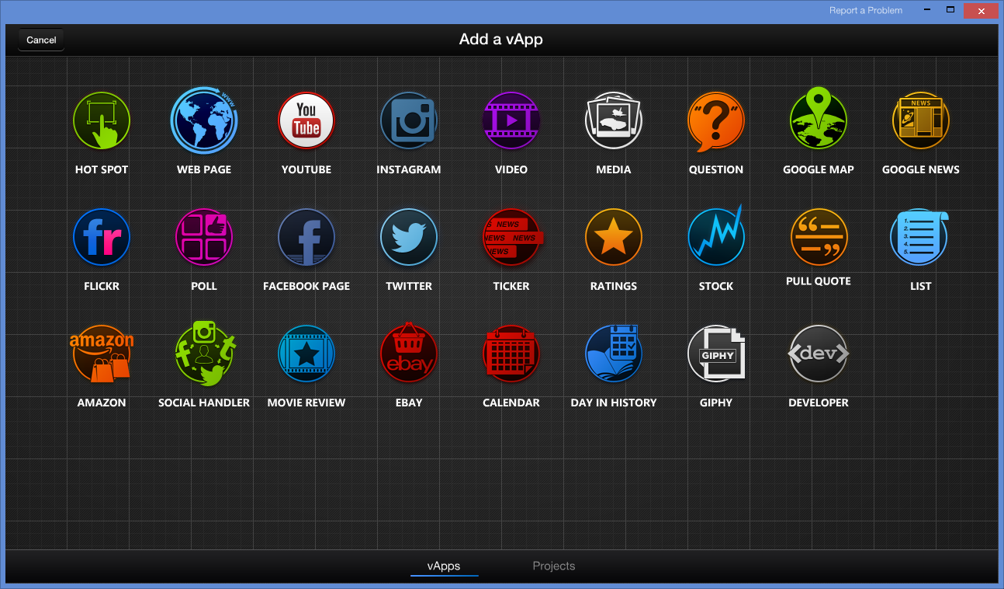The image size is (1004, 589).
Task: Open the Developer vApp
Action: 818,354
